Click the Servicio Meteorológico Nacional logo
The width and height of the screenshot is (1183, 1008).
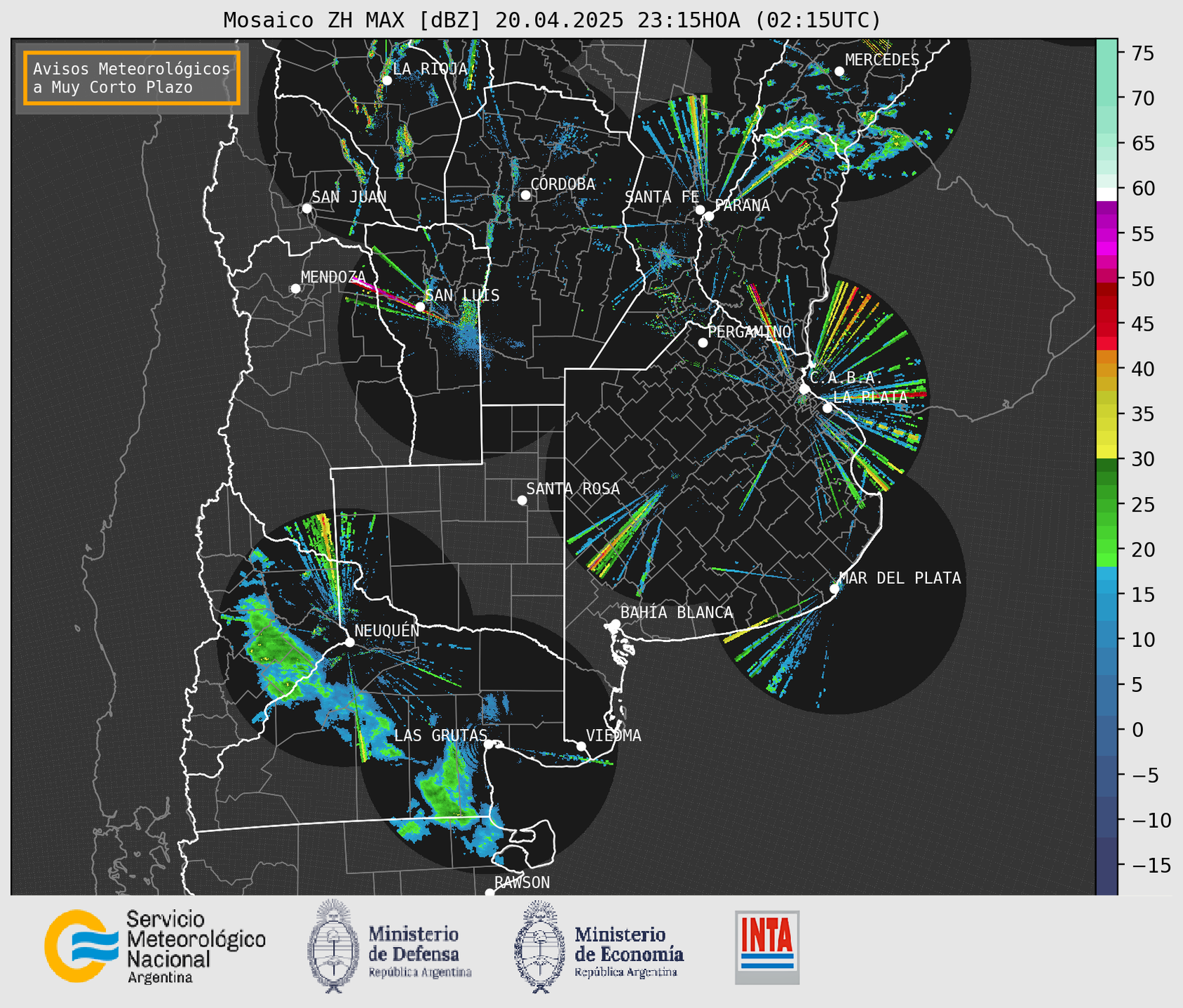(x=155, y=946)
